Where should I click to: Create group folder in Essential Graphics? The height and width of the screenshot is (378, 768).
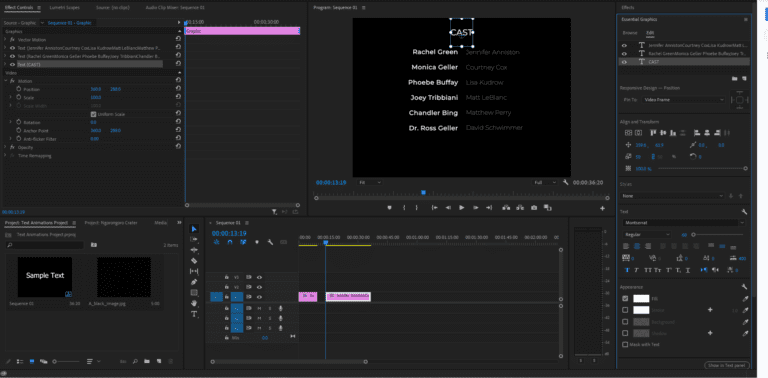click(735, 78)
